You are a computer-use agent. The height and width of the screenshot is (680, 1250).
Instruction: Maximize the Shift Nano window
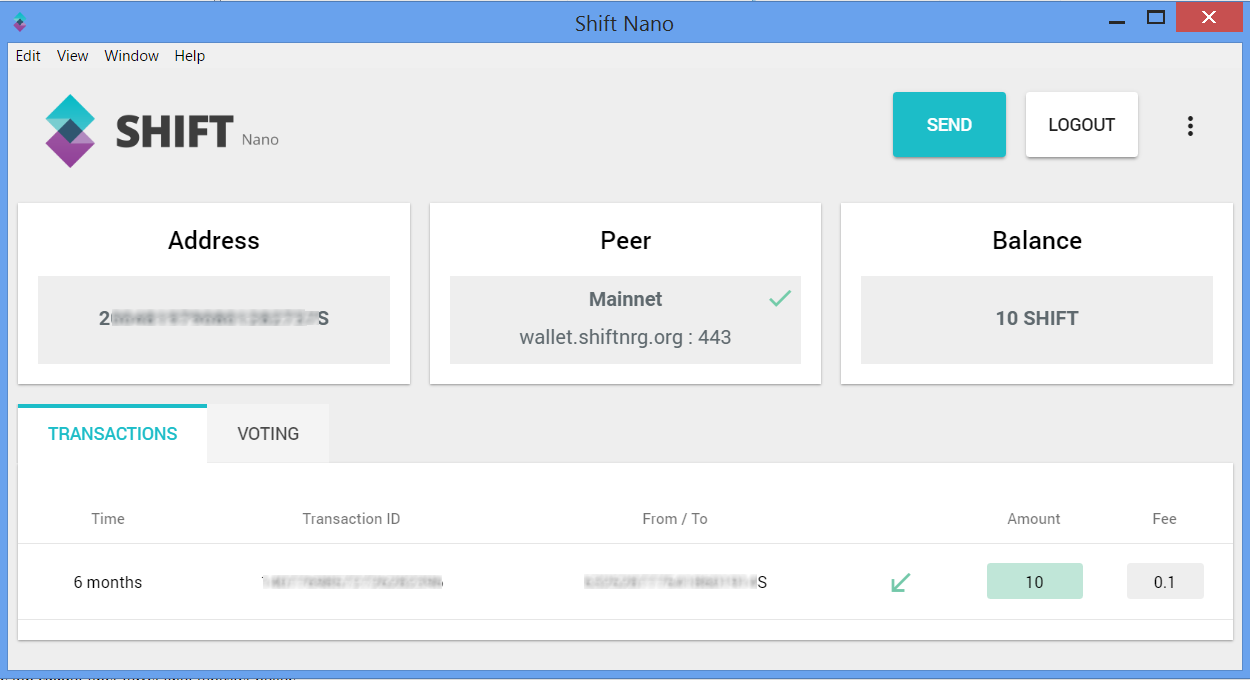(1156, 18)
